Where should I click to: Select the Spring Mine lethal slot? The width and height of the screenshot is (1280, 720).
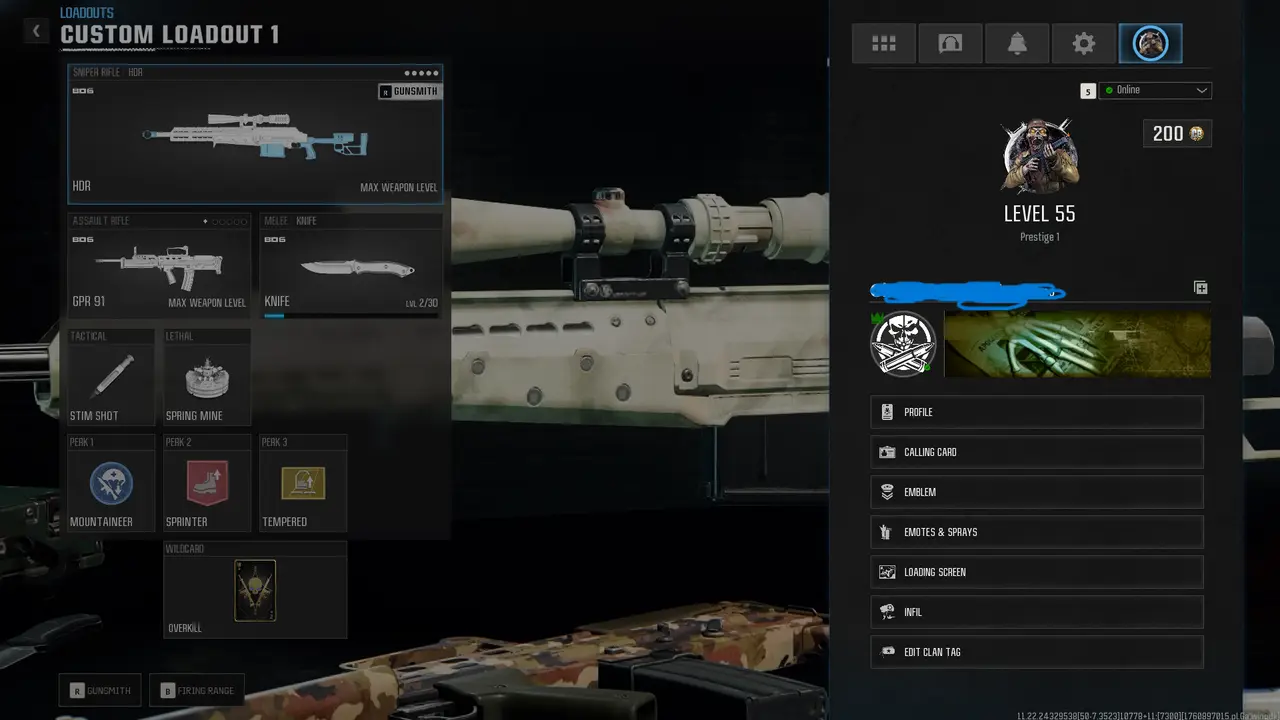point(207,378)
